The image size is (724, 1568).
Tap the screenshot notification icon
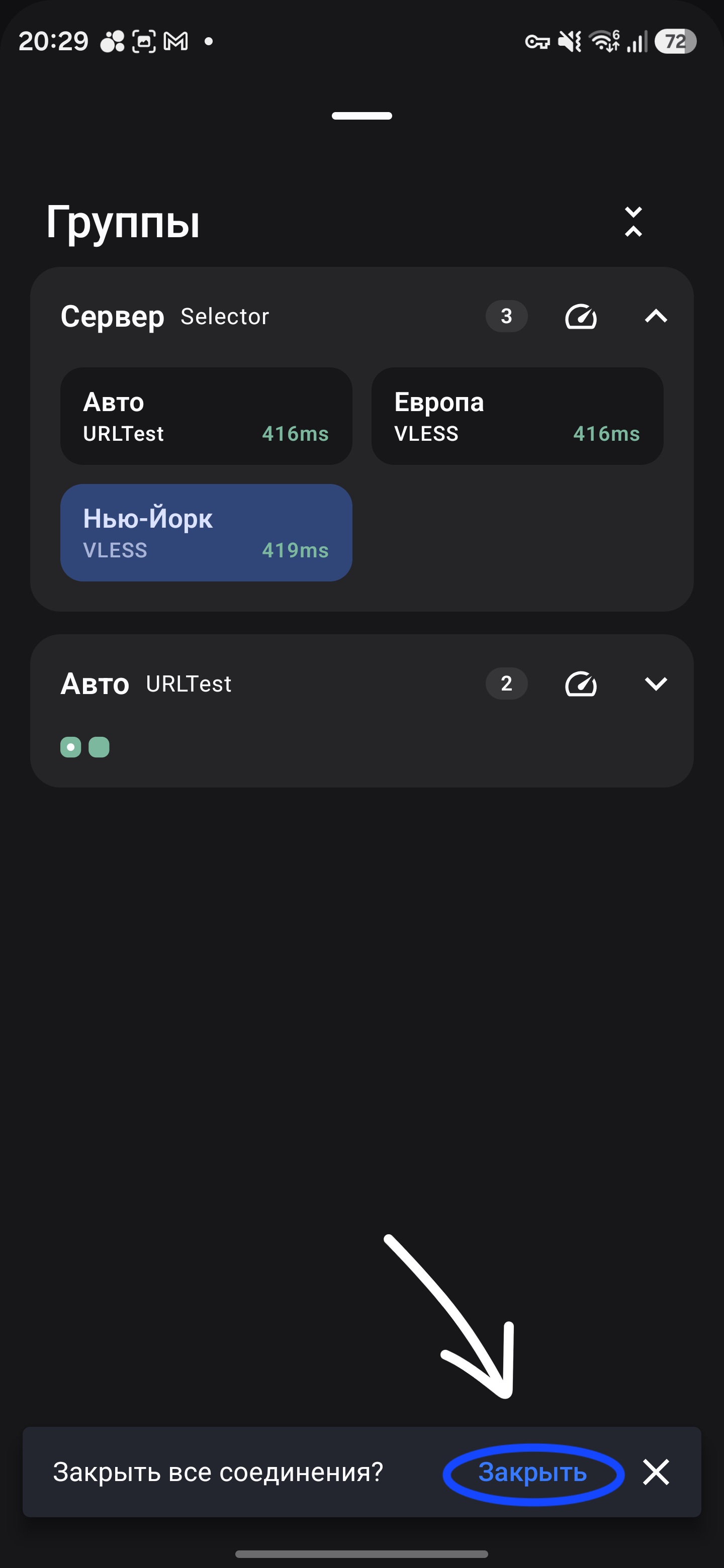click(144, 41)
